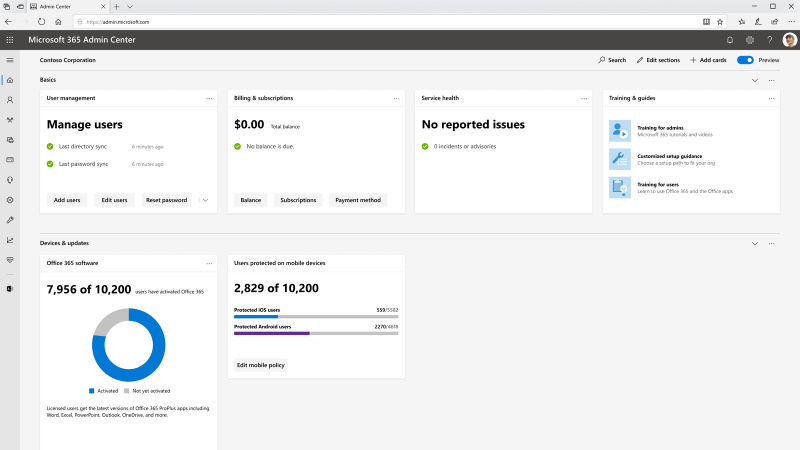Open settings gear in header
The width and height of the screenshot is (800, 450).
point(749,40)
